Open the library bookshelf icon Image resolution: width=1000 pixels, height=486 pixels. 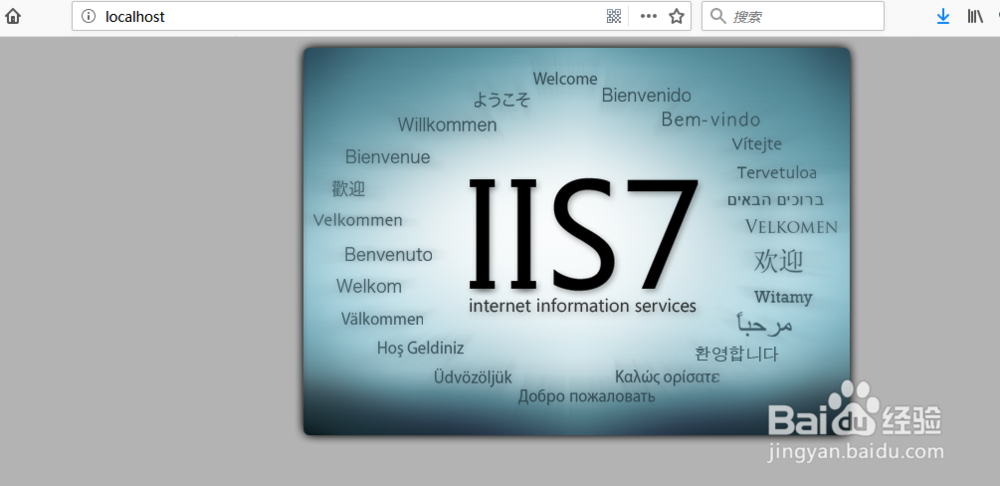pos(975,17)
